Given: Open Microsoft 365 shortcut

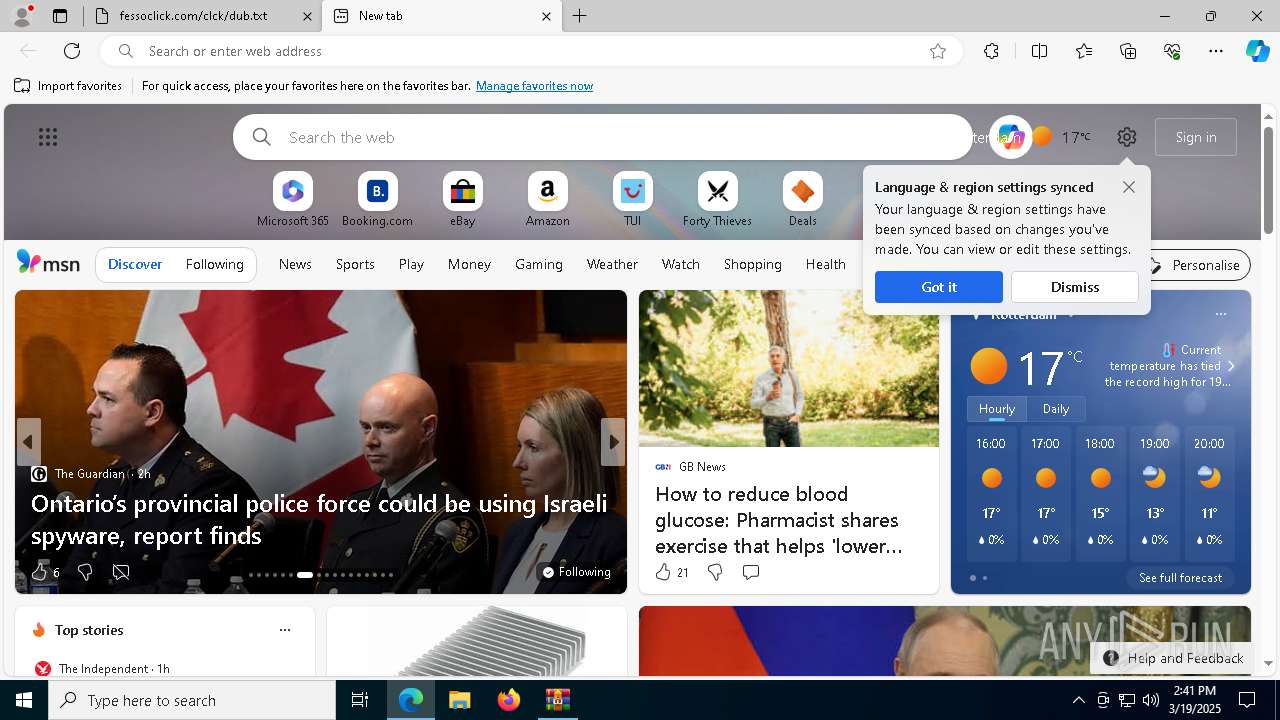Looking at the screenshot, I should coord(293,200).
